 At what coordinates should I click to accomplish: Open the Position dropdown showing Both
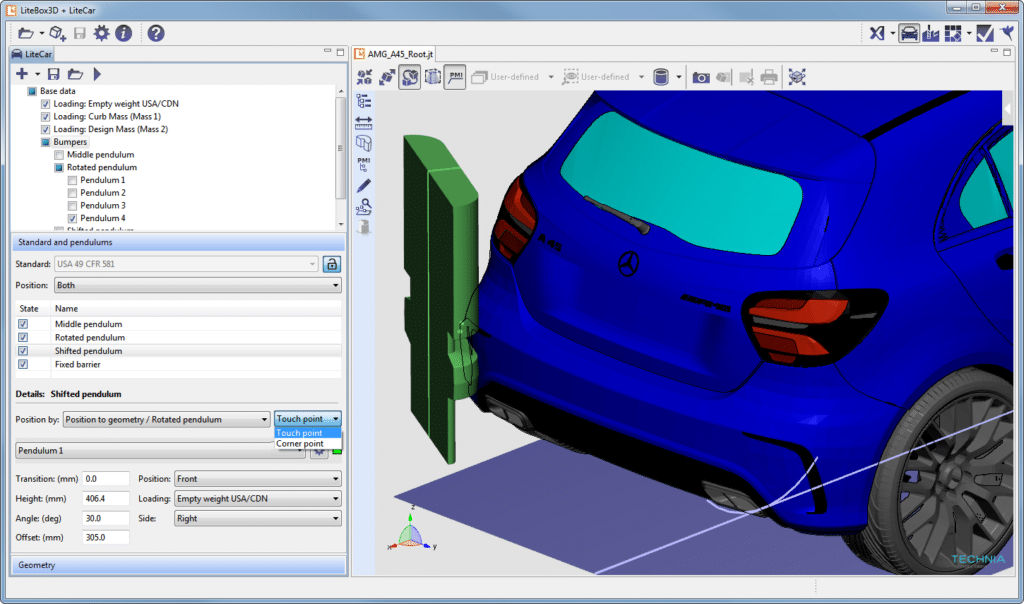tap(198, 285)
